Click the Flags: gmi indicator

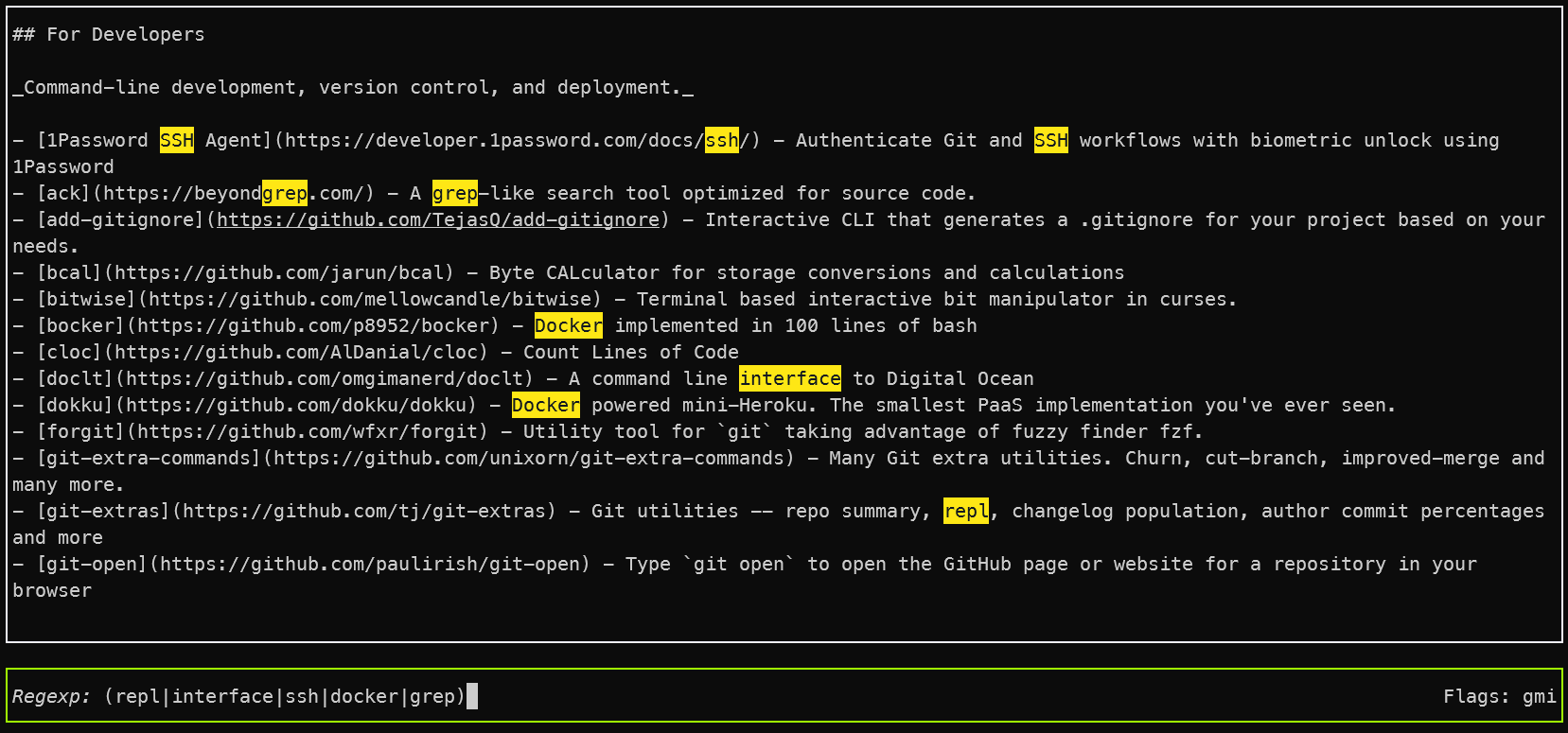click(x=1499, y=696)
